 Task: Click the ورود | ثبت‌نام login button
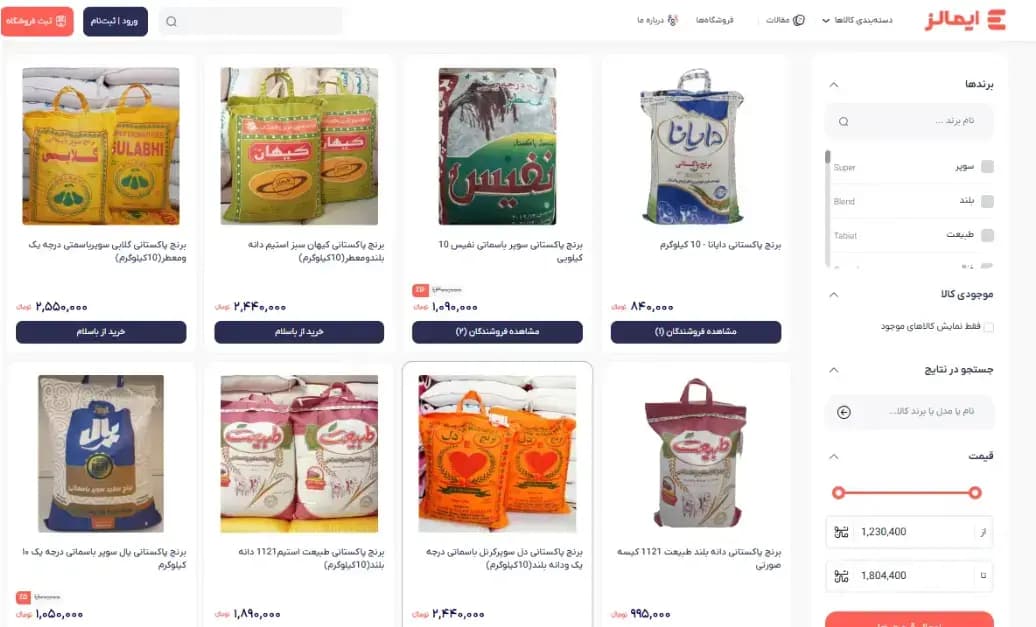coord(115,21)
